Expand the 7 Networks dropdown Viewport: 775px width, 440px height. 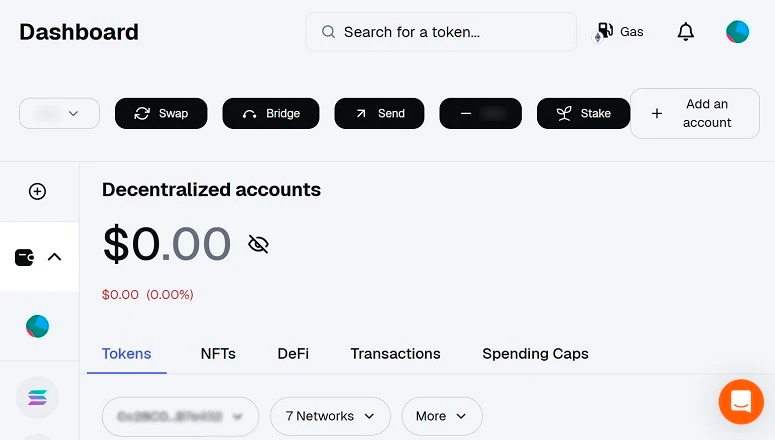[x=330, y=416]
